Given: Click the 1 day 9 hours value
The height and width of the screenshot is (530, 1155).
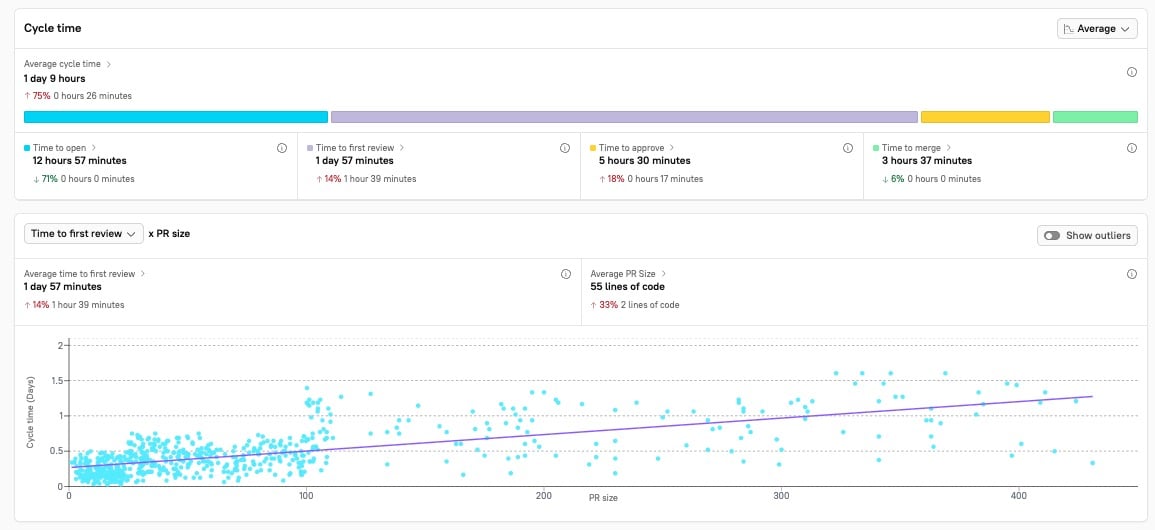Looking at the screenshot, I should (x=55, y=78).
